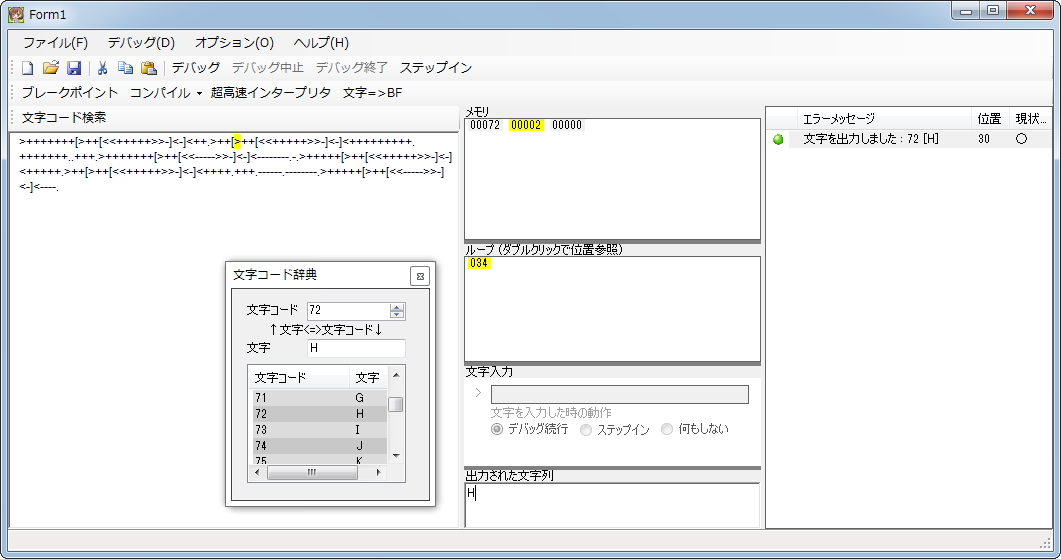This screenshot has height=559, width=1061.
Task: Click the code list horizontal scroll right arrow
Action: click(x=378, y=472)
